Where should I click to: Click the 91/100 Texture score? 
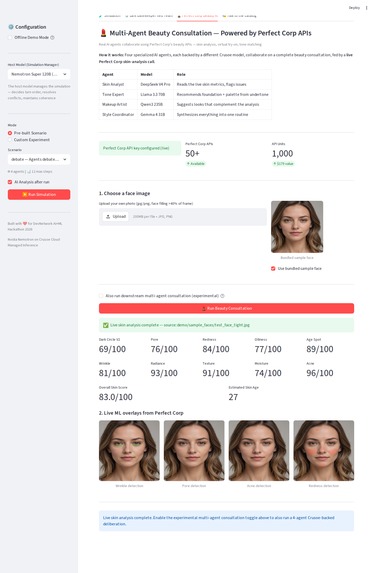pyautogui.click(x=216, y=373)
